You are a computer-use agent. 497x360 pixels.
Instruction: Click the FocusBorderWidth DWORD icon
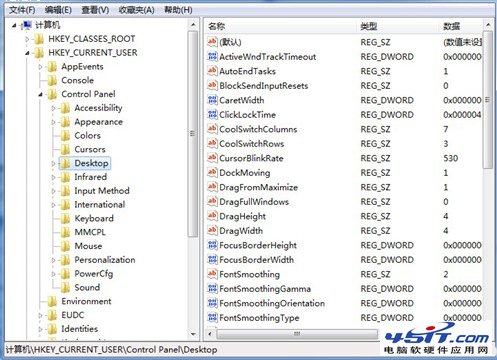pyautogui.click(x=212, y=259)
